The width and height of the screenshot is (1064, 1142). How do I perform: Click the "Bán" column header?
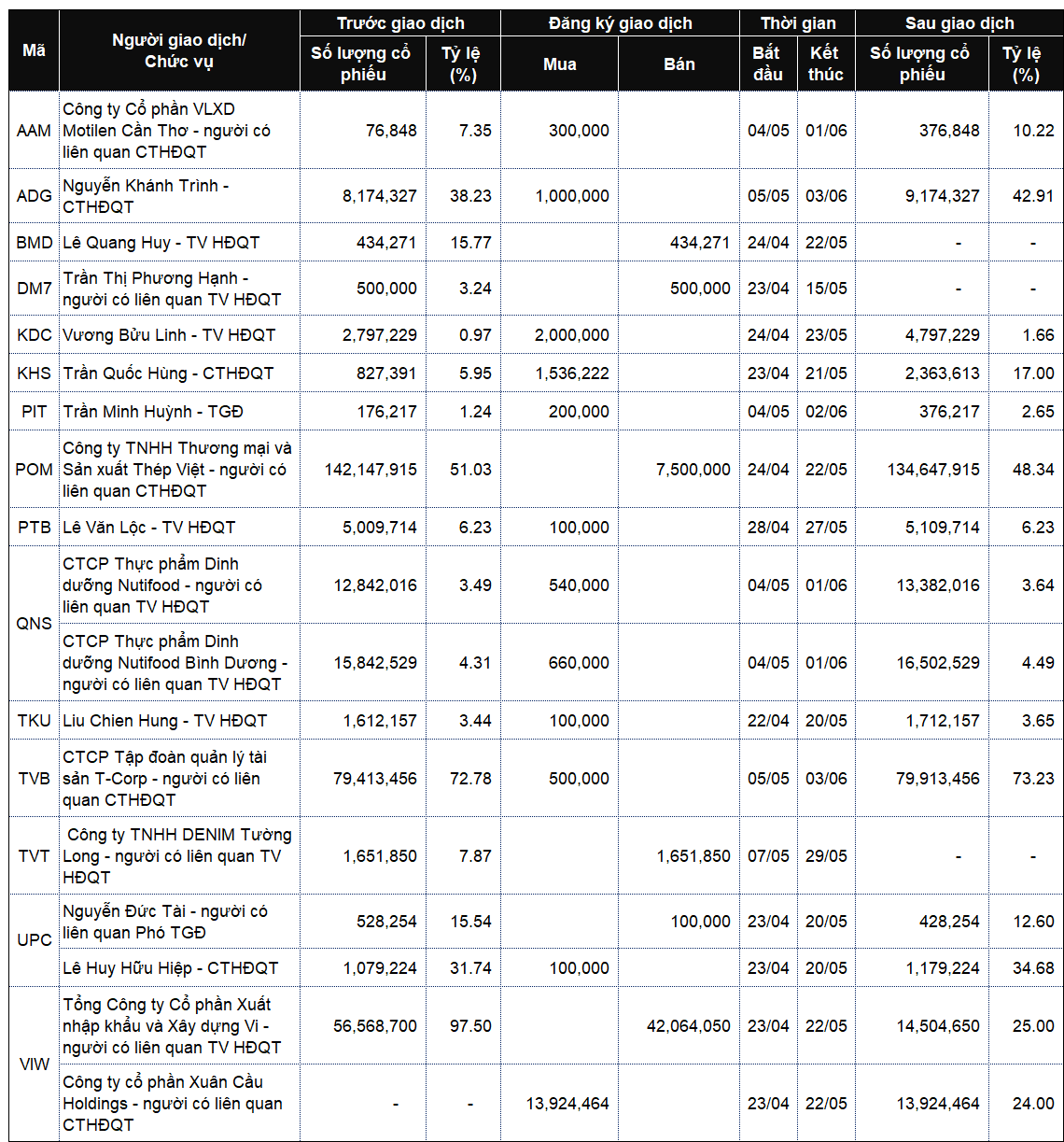tap(679, 64)
